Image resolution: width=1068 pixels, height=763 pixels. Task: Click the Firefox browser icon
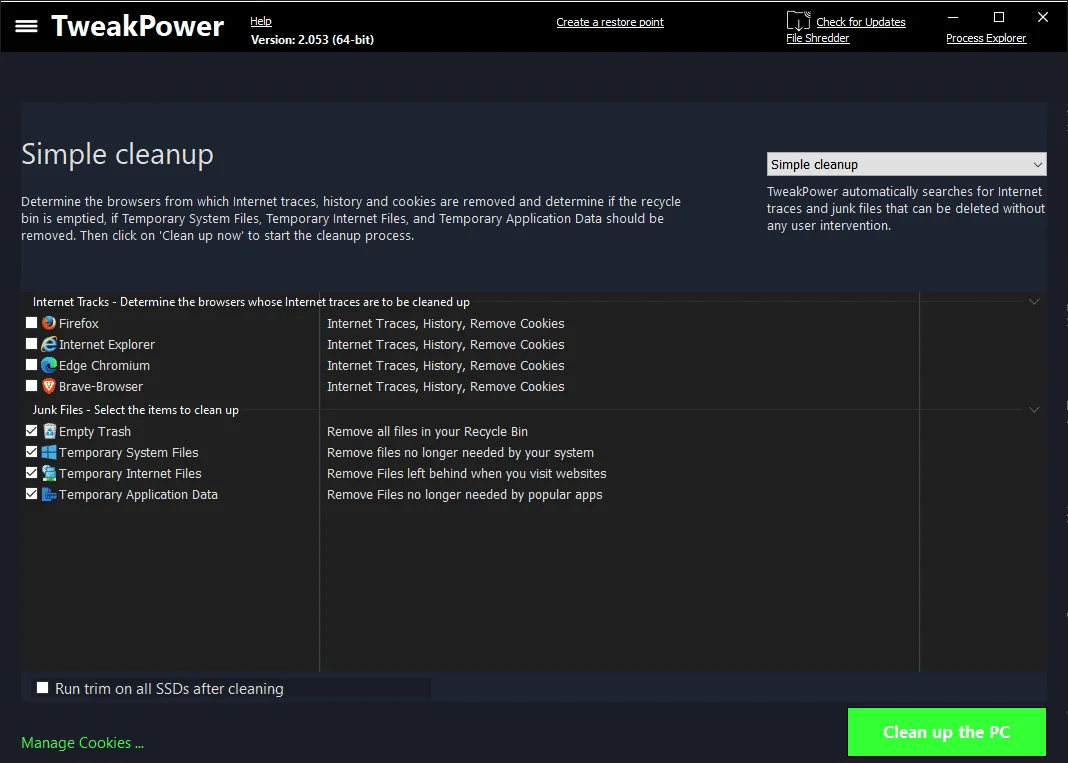49,323
